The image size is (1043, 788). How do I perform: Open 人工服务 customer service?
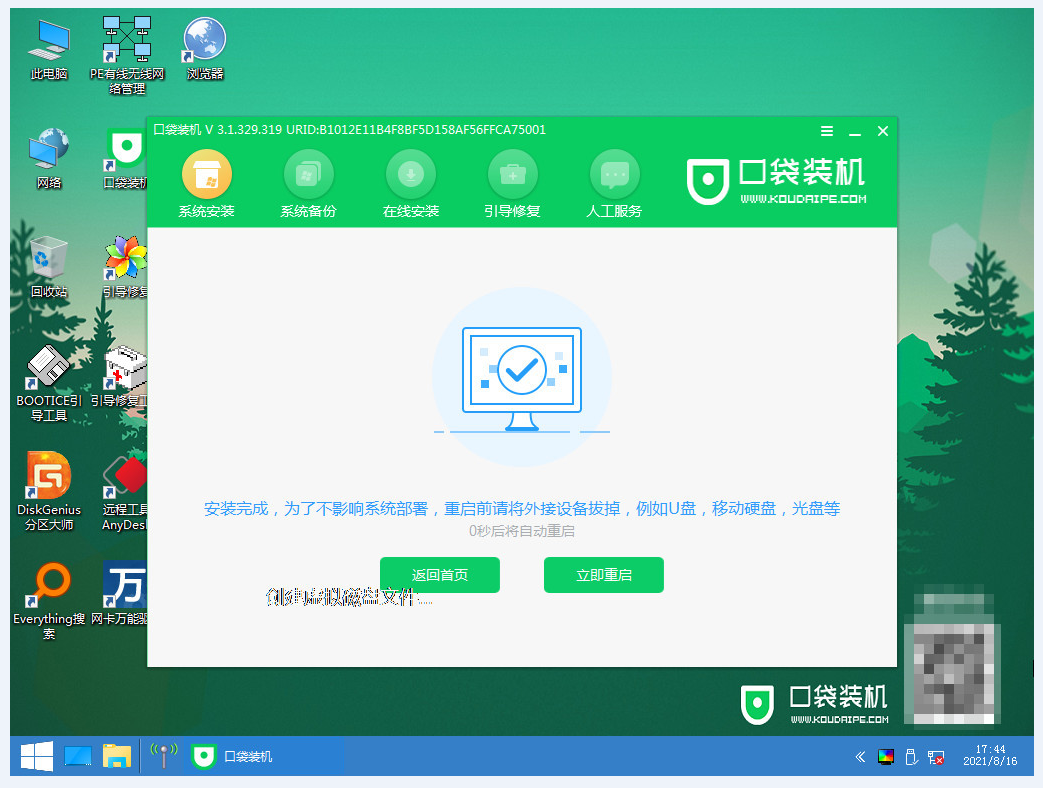point(614,184)
